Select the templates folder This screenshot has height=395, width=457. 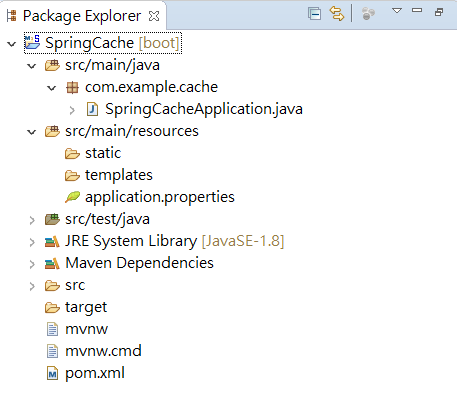(x=109, y=175)
